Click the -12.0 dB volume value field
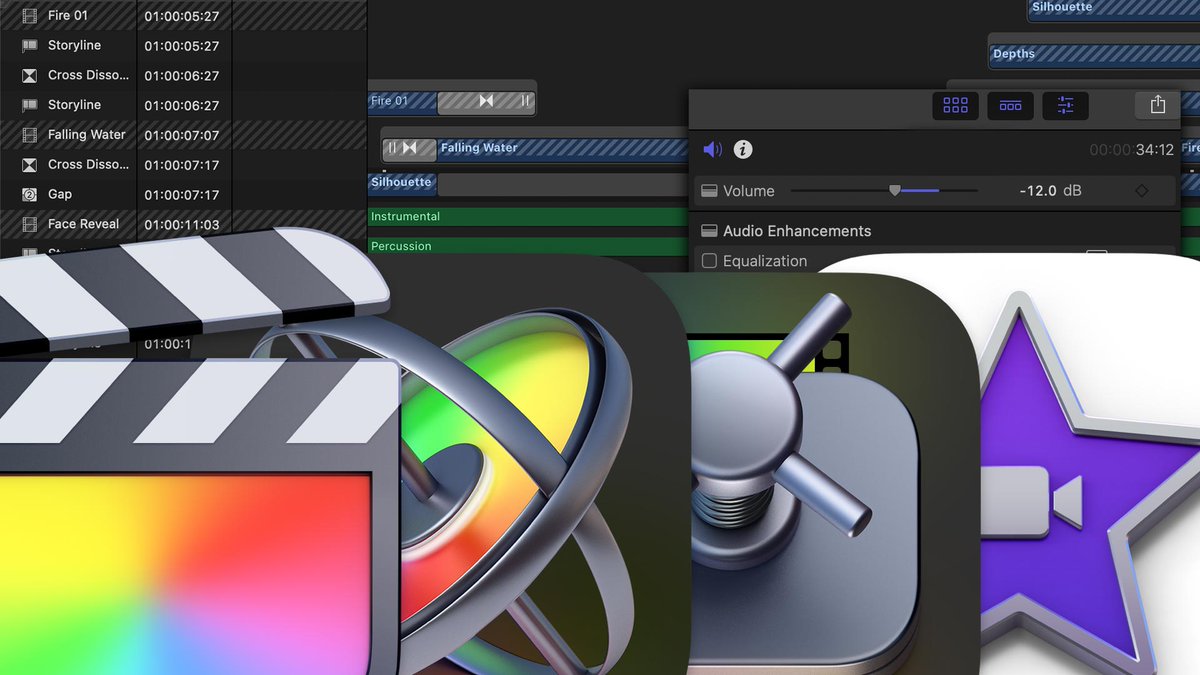The image size is (1200, 675). (x=1050, y=190)
